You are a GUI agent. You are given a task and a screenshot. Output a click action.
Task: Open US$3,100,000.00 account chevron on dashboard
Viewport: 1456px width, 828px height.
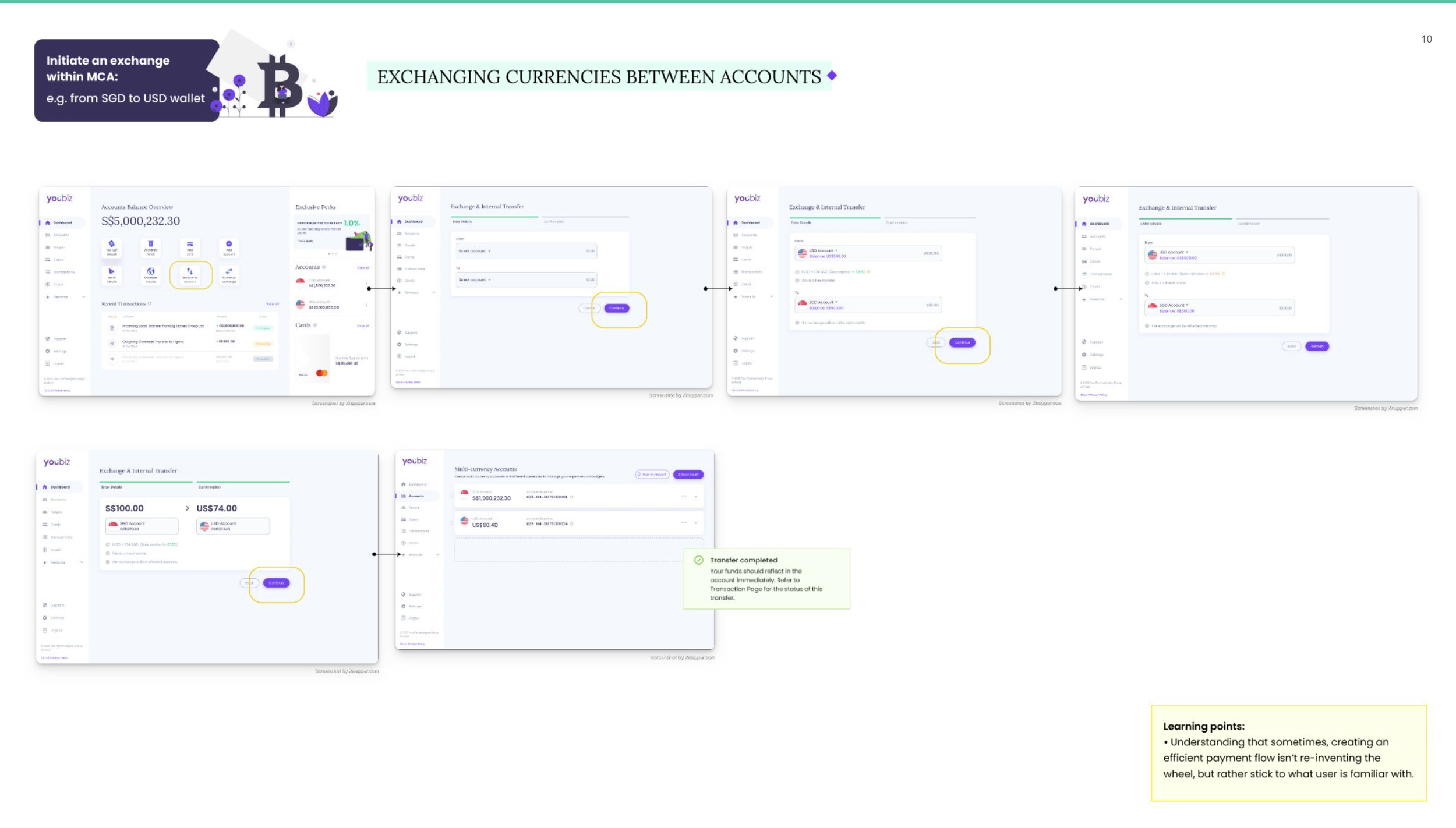[x=366, y=305]
